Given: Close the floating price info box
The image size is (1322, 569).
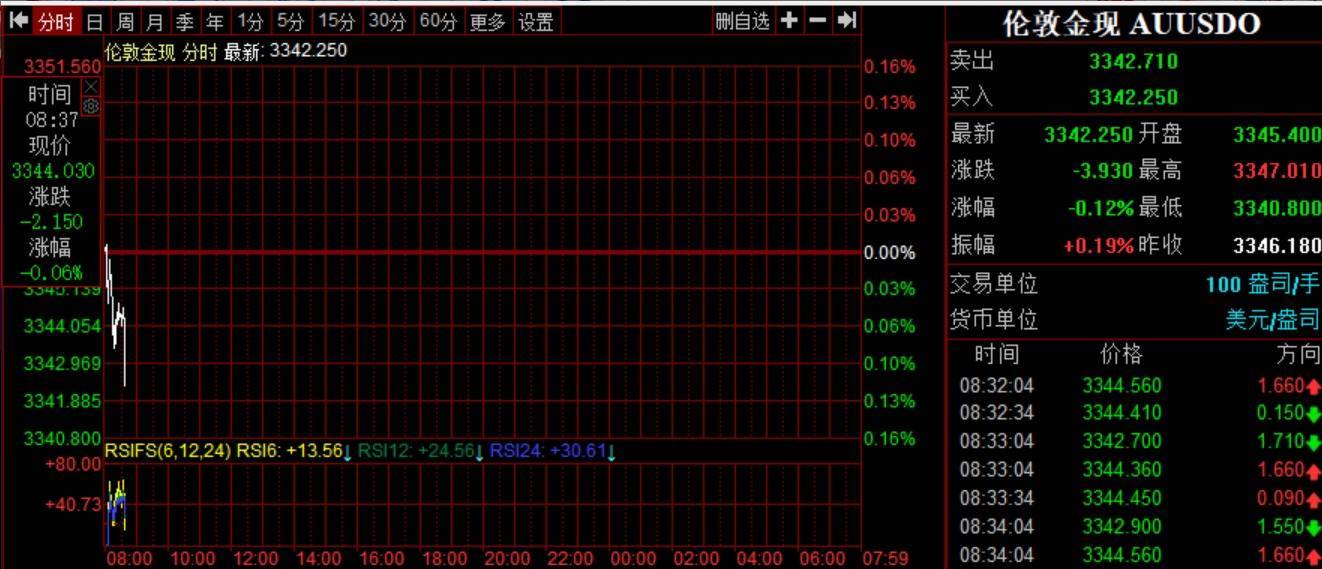Looking at the screenshot, I should [x=91, y=87].
